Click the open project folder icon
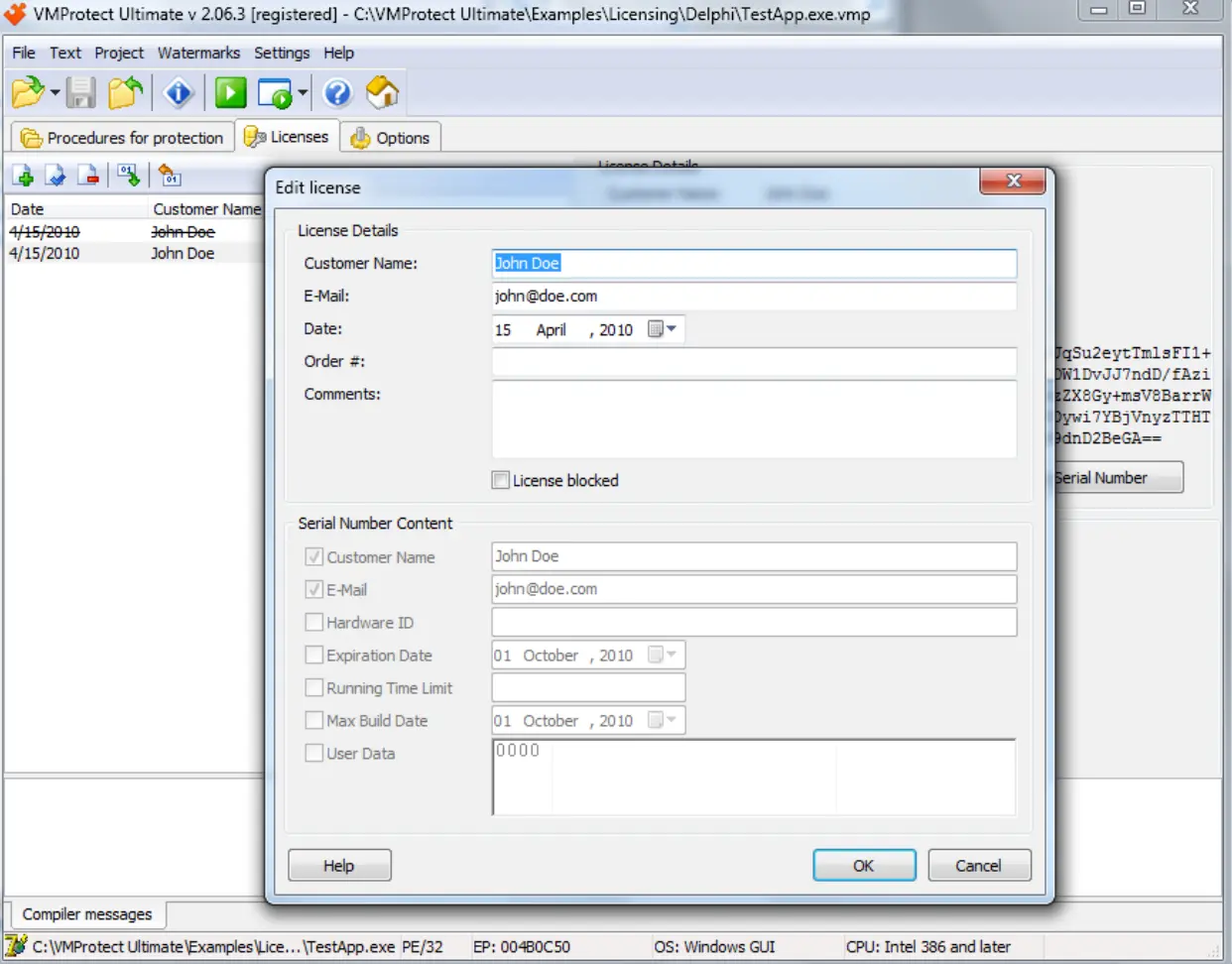Viewport: 1232px width, 964px height. [28, 93]
